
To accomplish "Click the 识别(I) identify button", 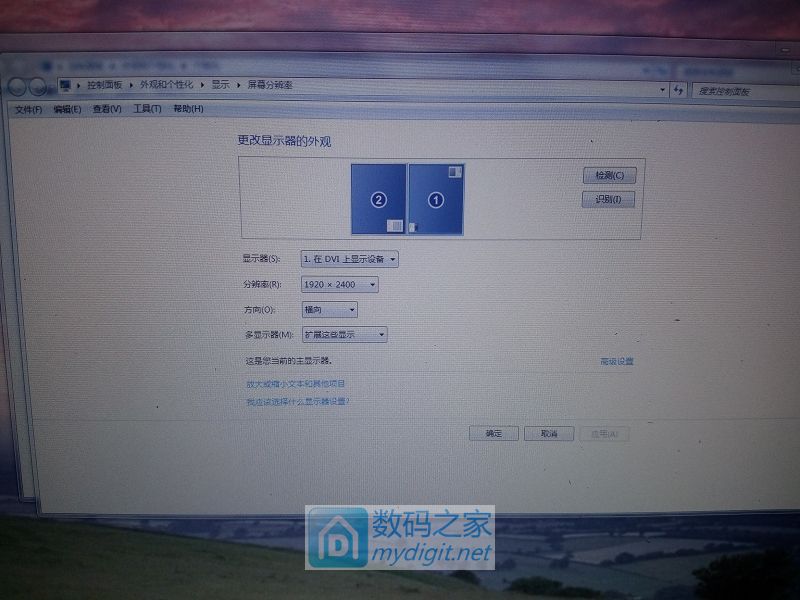I will 607,199.
